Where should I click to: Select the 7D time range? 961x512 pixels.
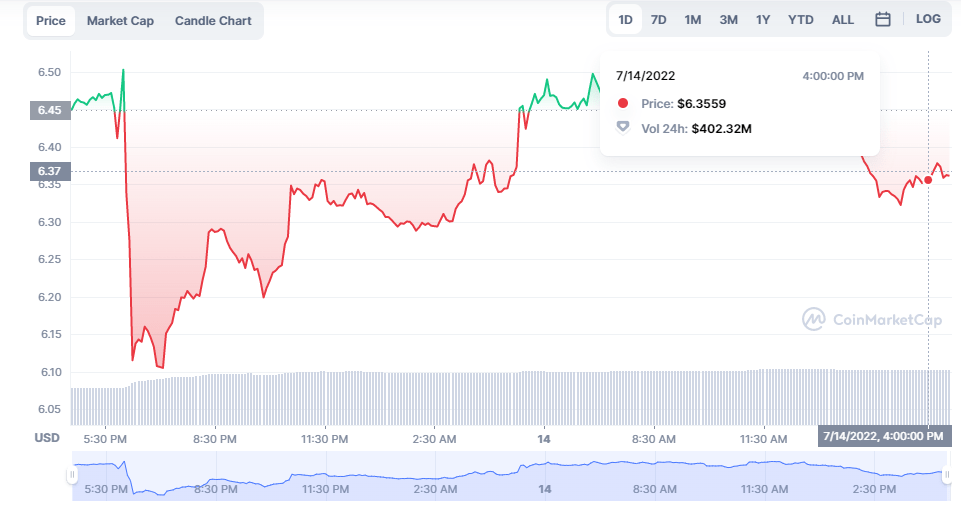pyautogui.click(x=658, y=19)
